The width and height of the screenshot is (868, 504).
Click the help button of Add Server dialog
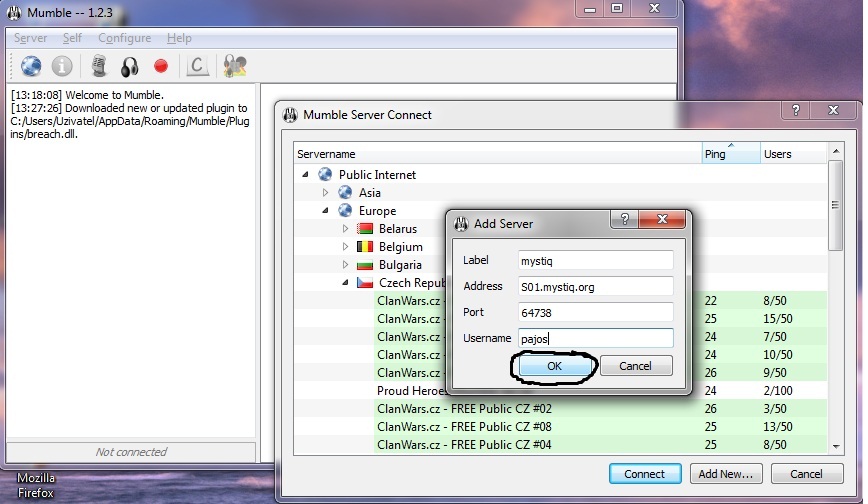(x=624, y=219)
